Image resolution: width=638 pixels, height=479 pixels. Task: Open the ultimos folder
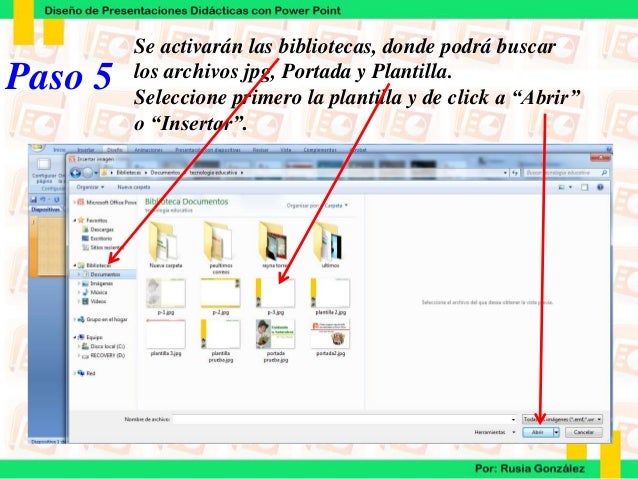pyautogui.click(x=330, y=245)
